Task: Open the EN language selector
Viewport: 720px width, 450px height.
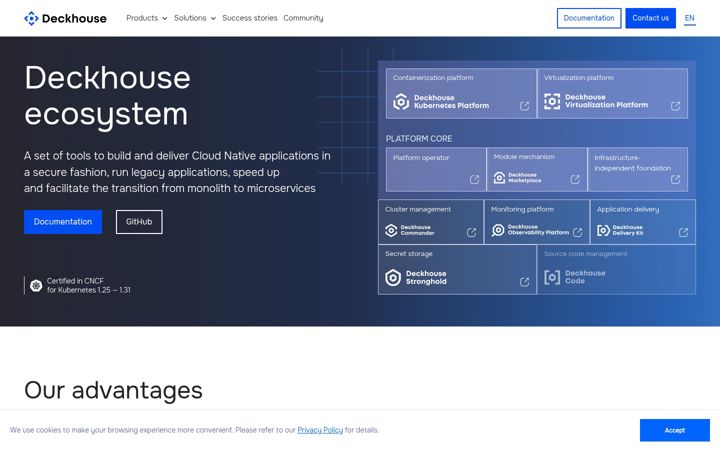Action: tap(690, 18)
